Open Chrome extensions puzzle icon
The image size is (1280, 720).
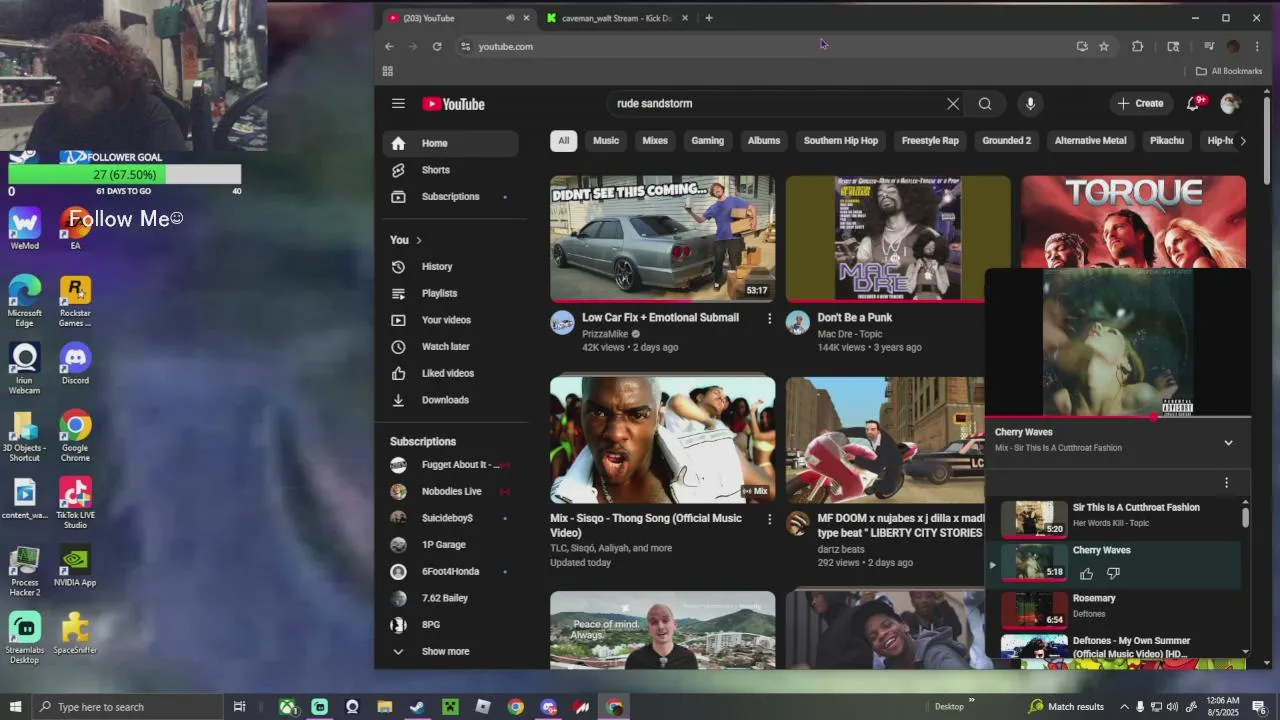coord(1137,46)
